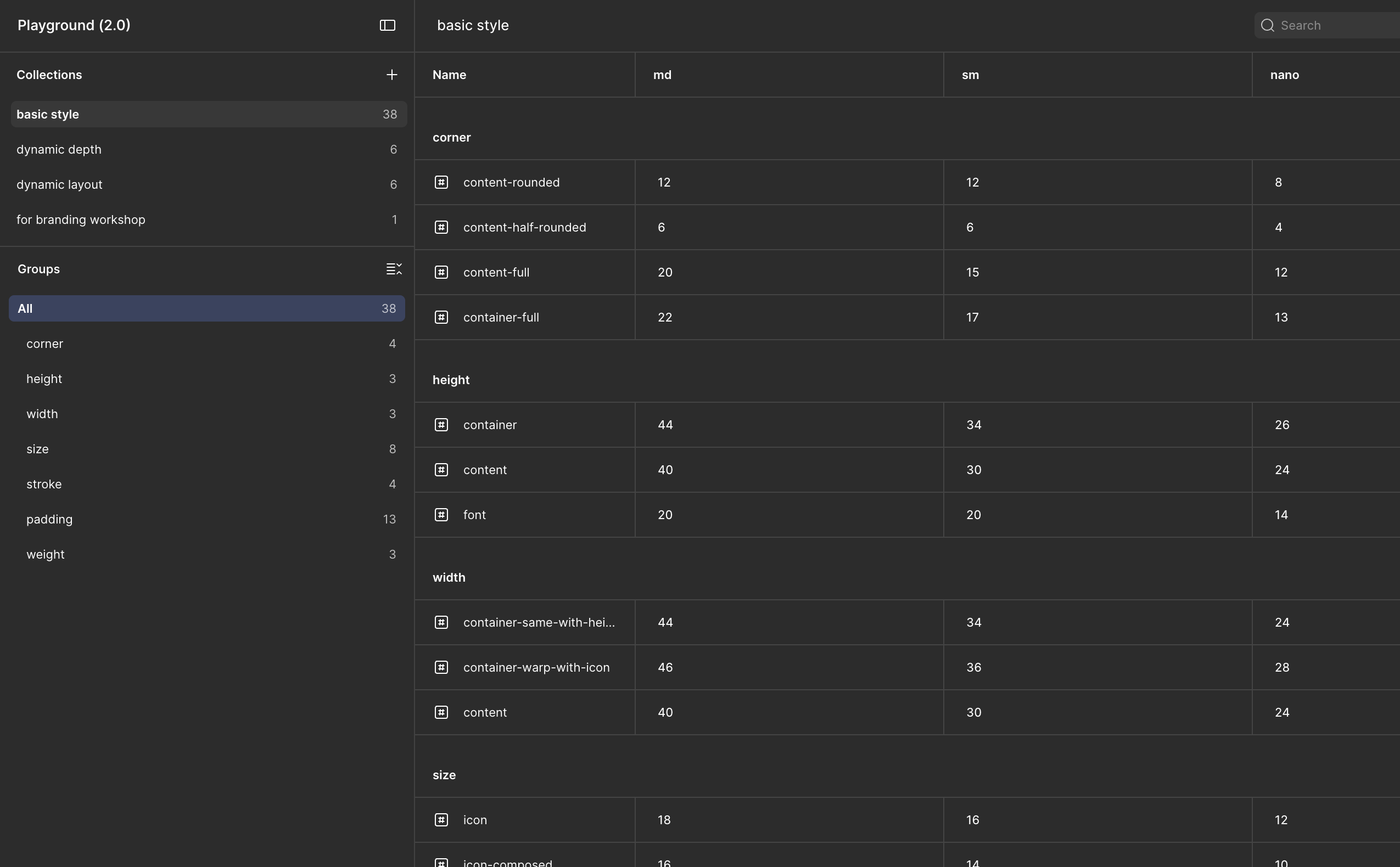1400x867 pixels.
Task: Click the Name column header
Action: pyautogui.click(x=525, y=75)
